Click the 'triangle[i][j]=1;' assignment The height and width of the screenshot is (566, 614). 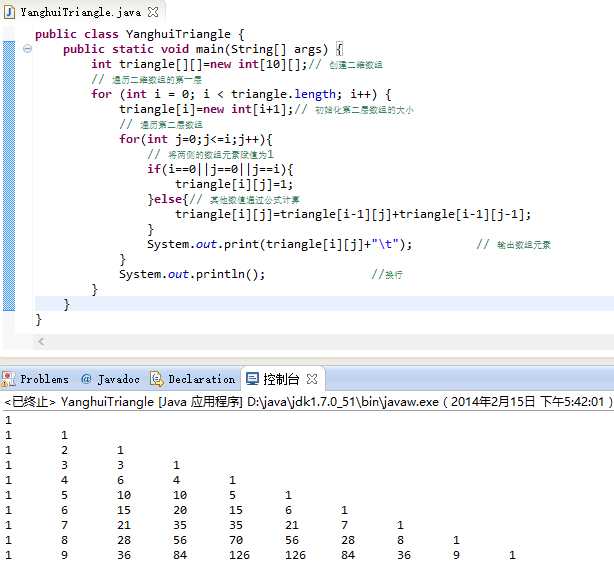click(x=234, y=184)
